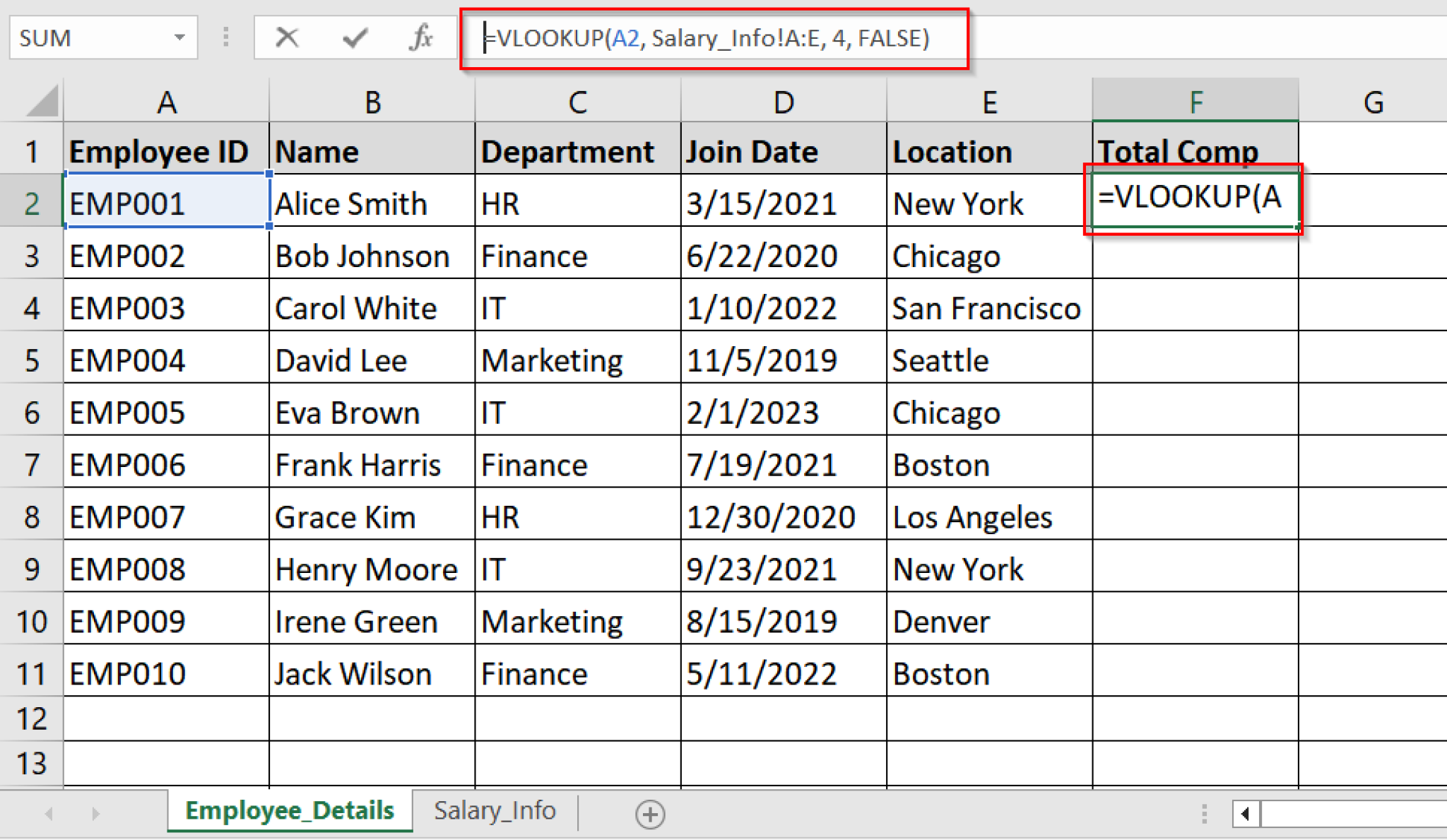Select Jack Wilson's join date cell

click(x=782, y=673)
